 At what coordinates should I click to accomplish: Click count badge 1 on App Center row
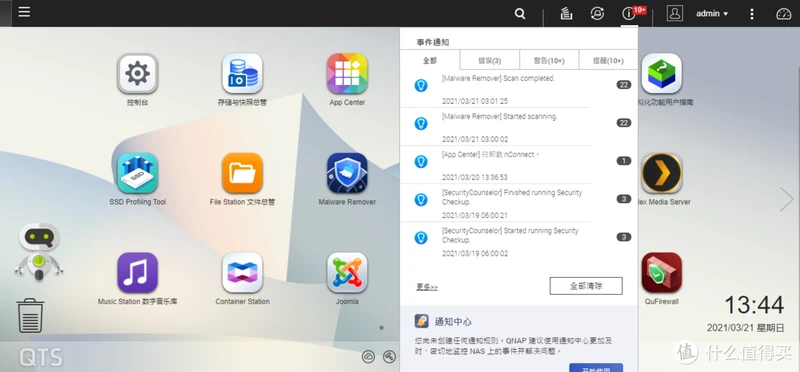click(623, 161)
